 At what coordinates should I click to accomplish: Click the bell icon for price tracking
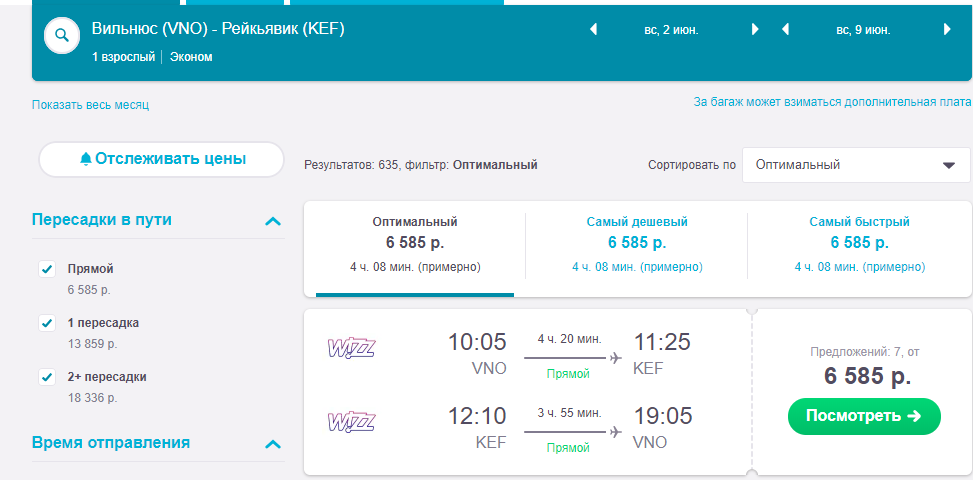pyautogui.click(x=85, y=159)
